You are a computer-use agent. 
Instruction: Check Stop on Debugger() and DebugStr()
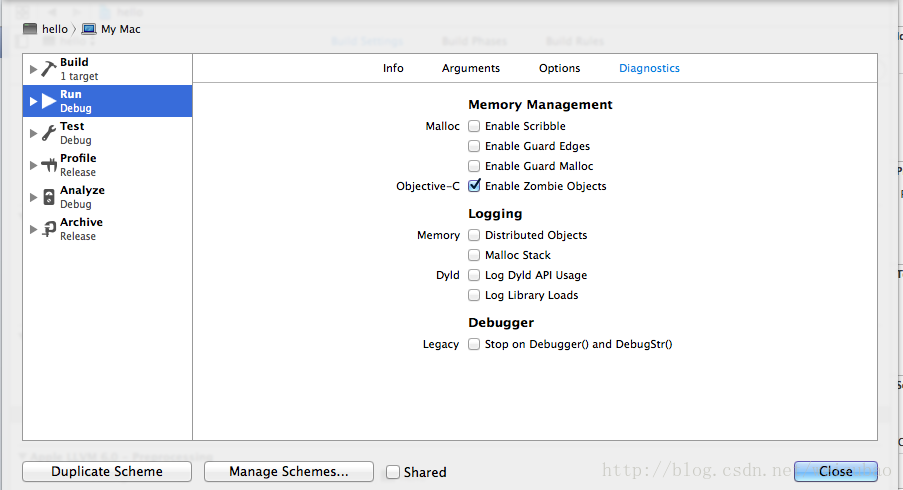(474, 344)
